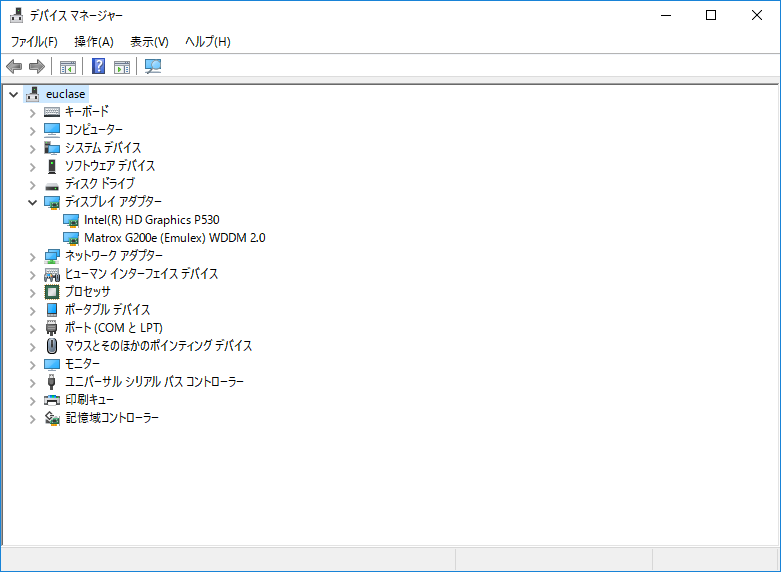781x572 pixels.
Task: Collapse the ディスプレイ アダプター category
Action: [x=32, y=202]
